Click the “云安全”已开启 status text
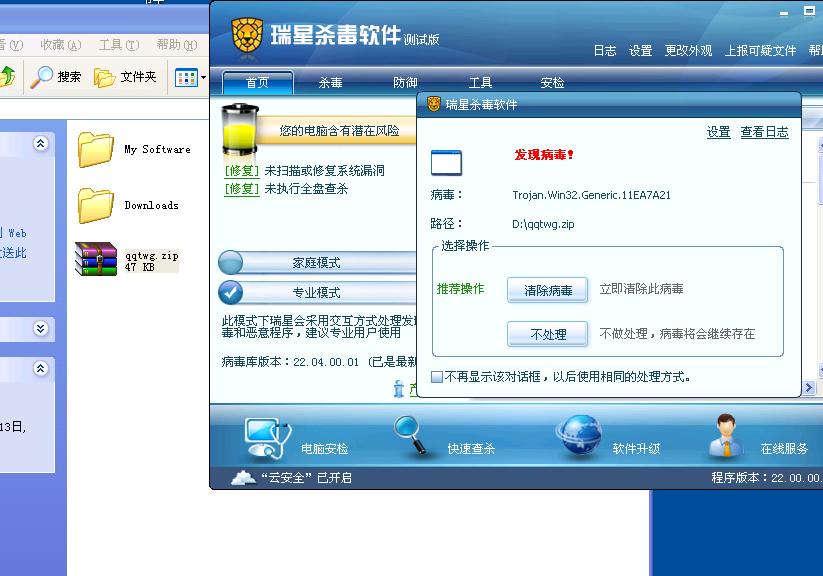823x576 pixels. coord(307,478)
